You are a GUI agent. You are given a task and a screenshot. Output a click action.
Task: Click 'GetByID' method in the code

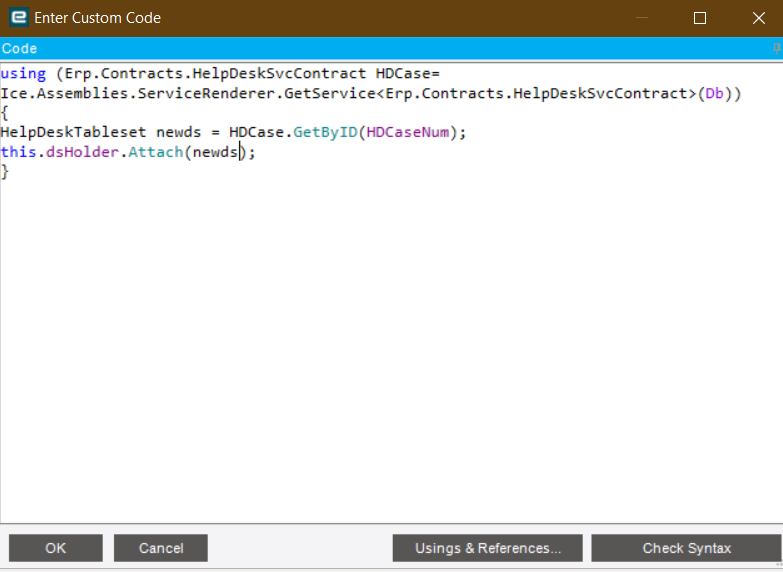[325, 132]
